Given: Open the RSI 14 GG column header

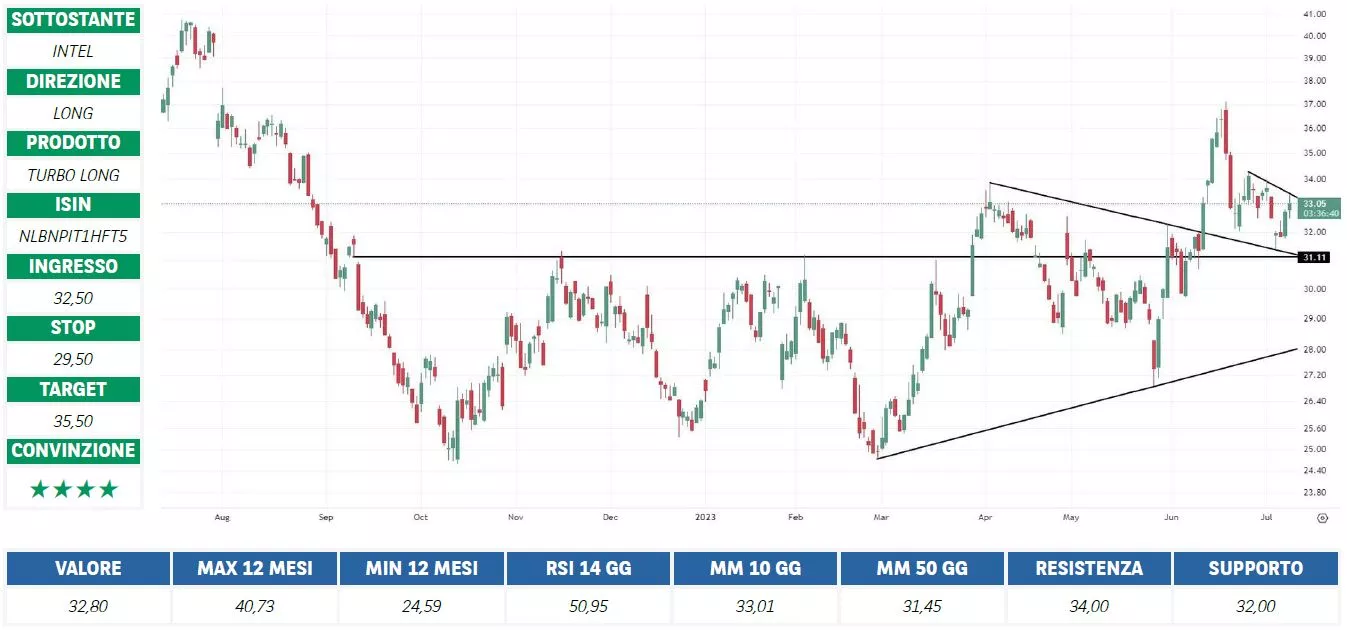Looking at the screenshot, I should point(589,568).
